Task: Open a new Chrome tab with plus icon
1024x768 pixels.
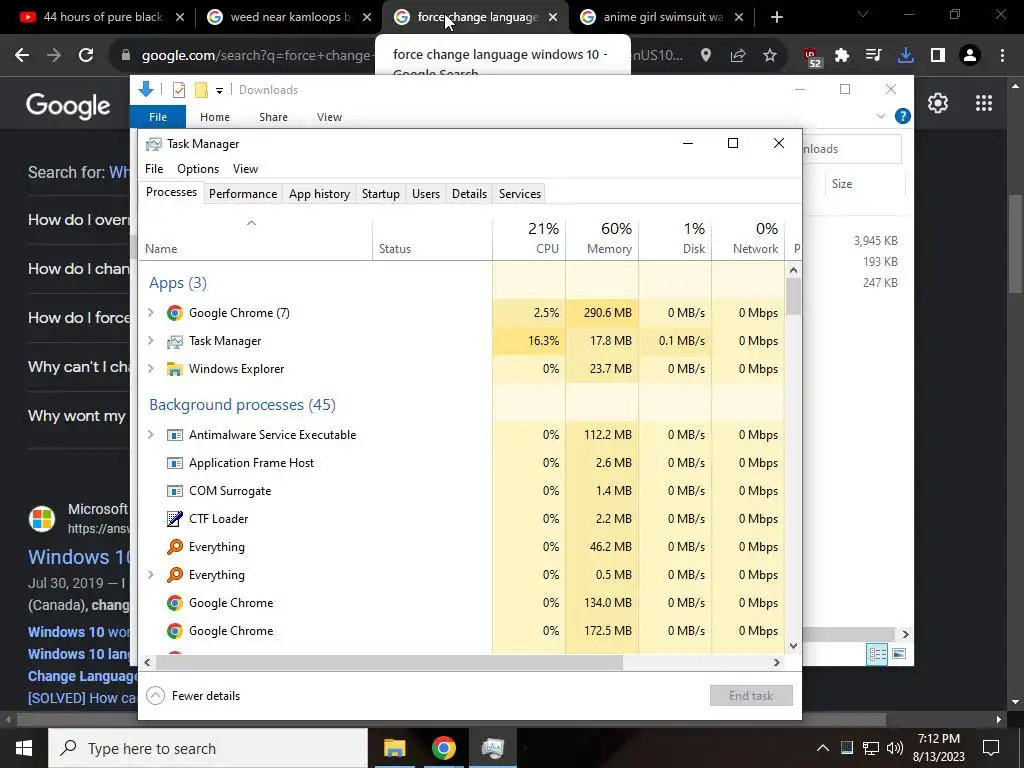Action: pyautogui.click(x=776, y=17)
